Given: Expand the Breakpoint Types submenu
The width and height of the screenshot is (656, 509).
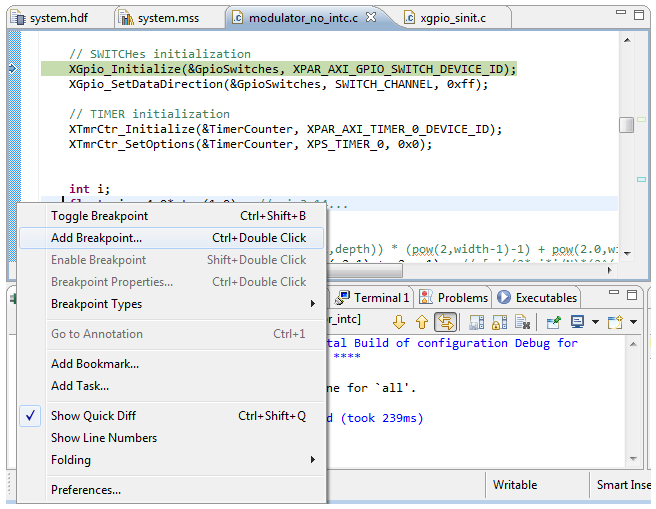Looking at the screenshot, I should click(x=172, y=304).
